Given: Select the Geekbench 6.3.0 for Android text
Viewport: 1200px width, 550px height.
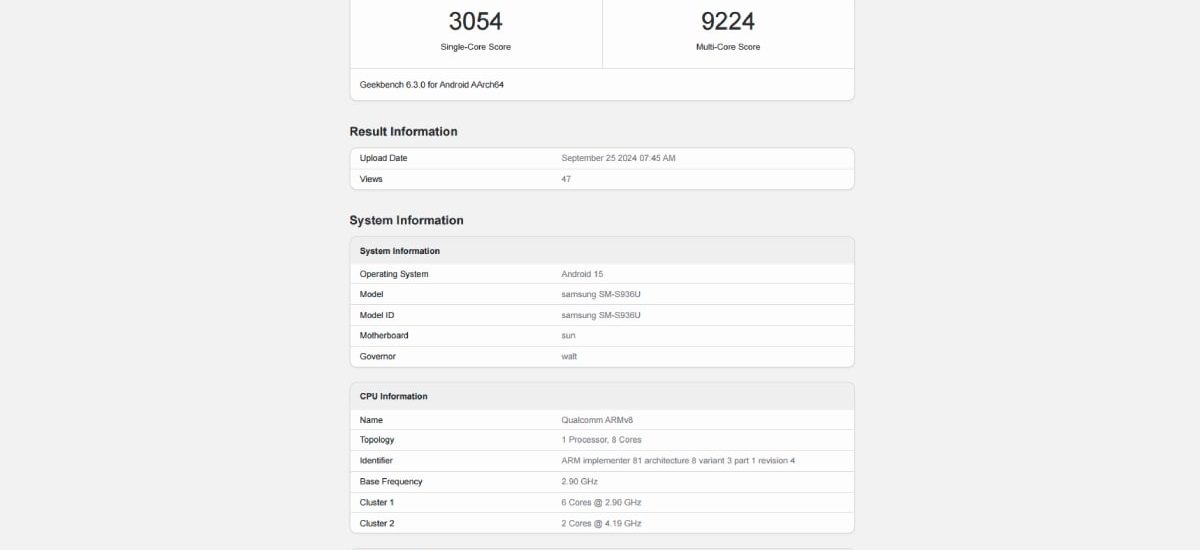Looking at the screenshot, I should point(431,85).
